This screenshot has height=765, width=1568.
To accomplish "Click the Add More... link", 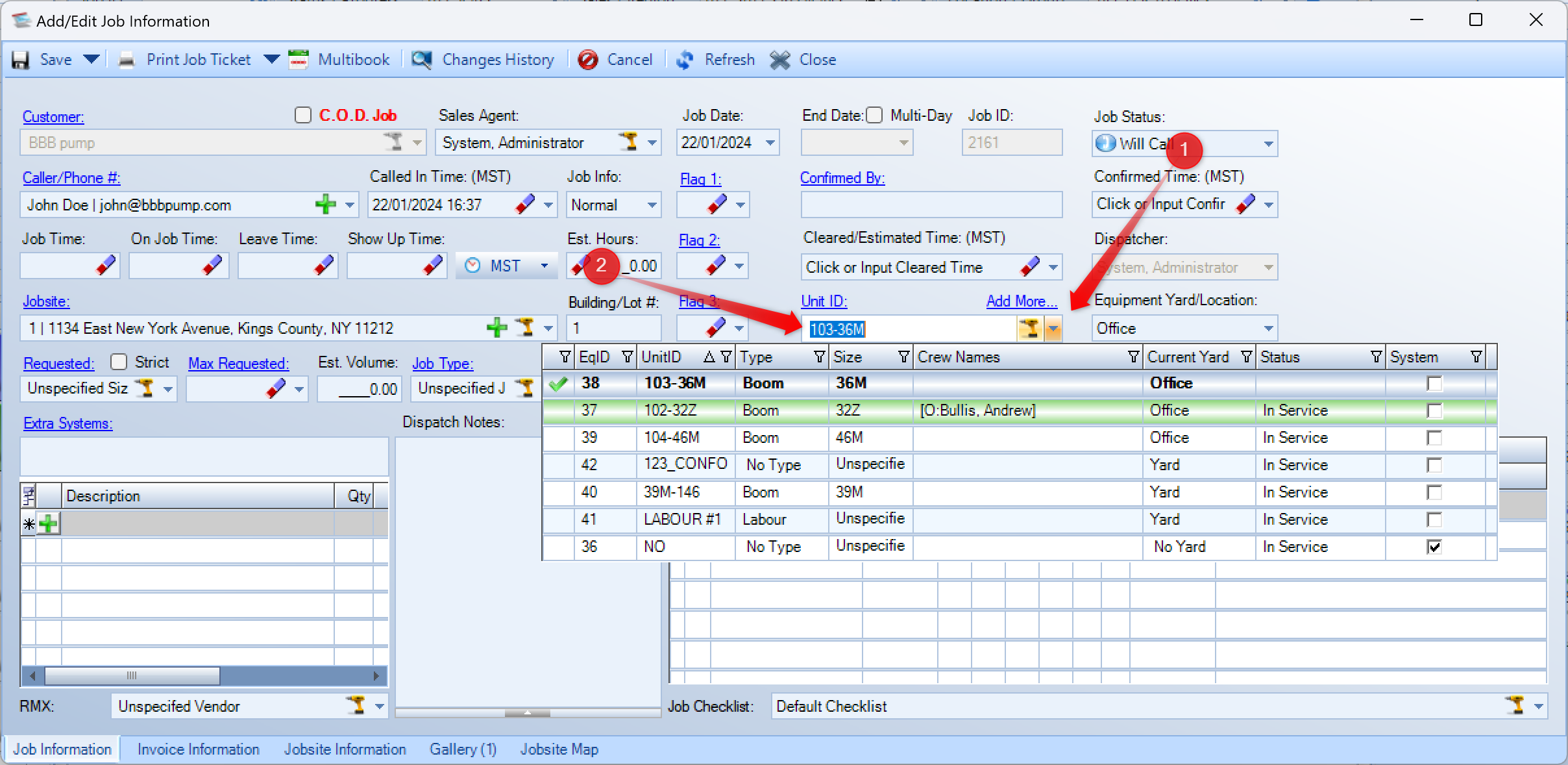I will pyautogui.click(x=1022, y=301).
